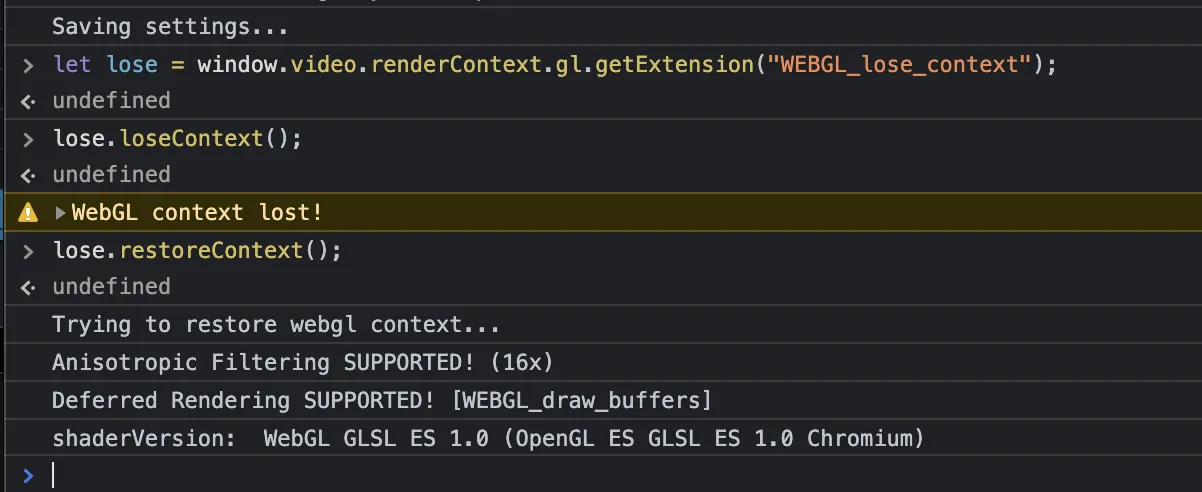
Task: Click input chevron beside lose.loseContext() command
Action: [x=28, y=138]
